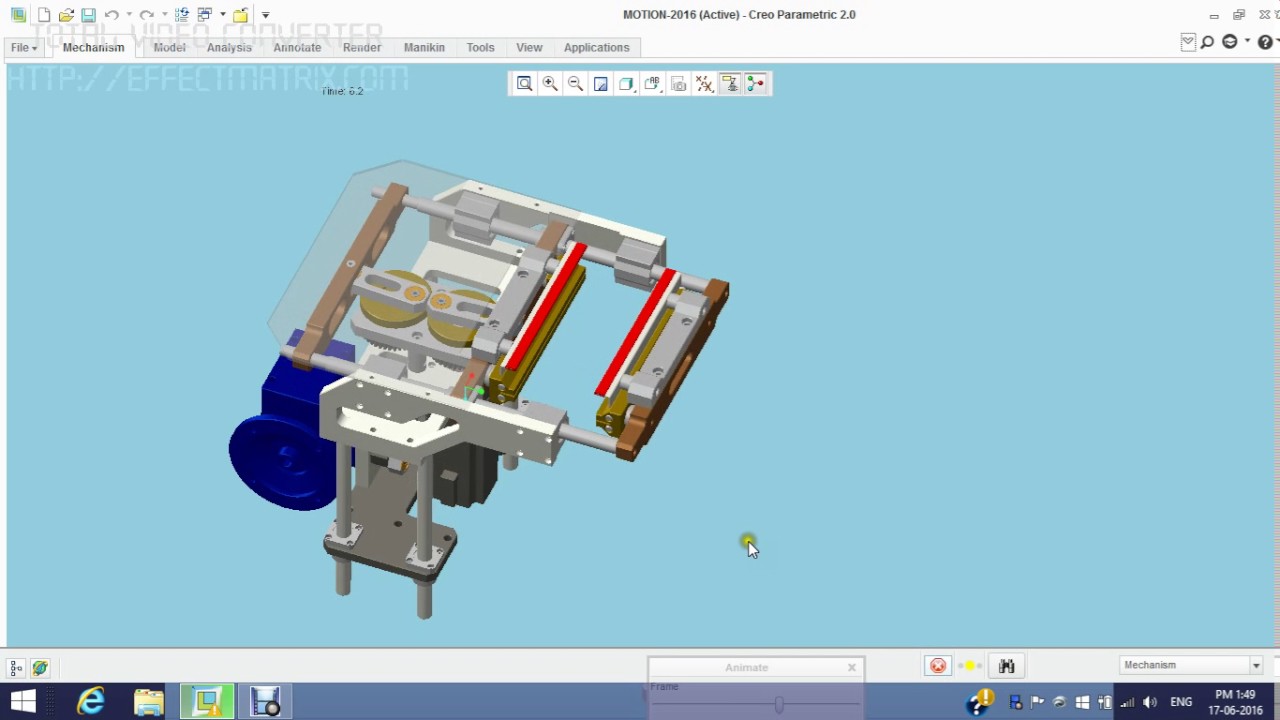
Task: Undo the last action
Action: pos(111,15)
